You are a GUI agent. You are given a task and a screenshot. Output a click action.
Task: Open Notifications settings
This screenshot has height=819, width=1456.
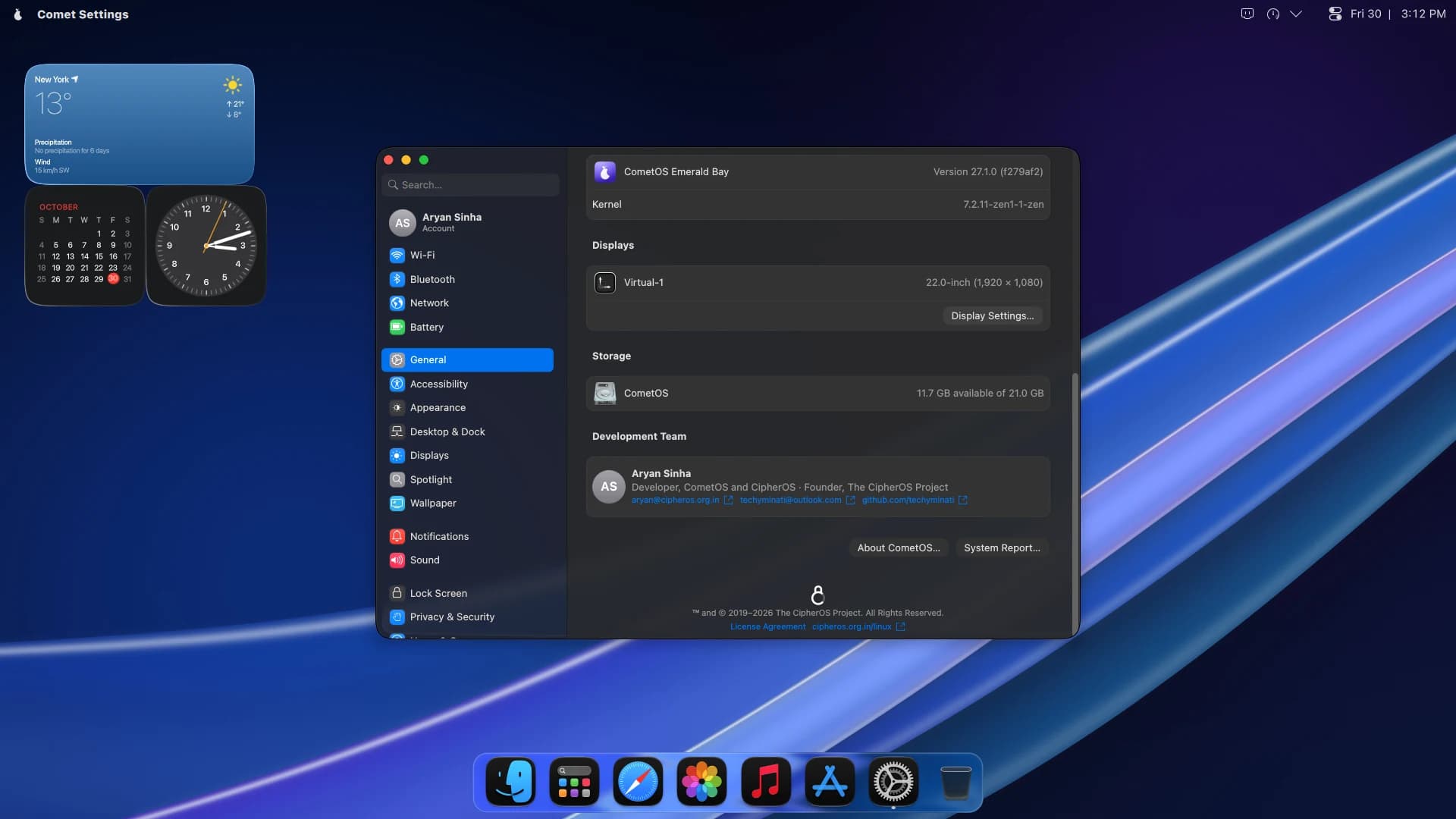467,536
